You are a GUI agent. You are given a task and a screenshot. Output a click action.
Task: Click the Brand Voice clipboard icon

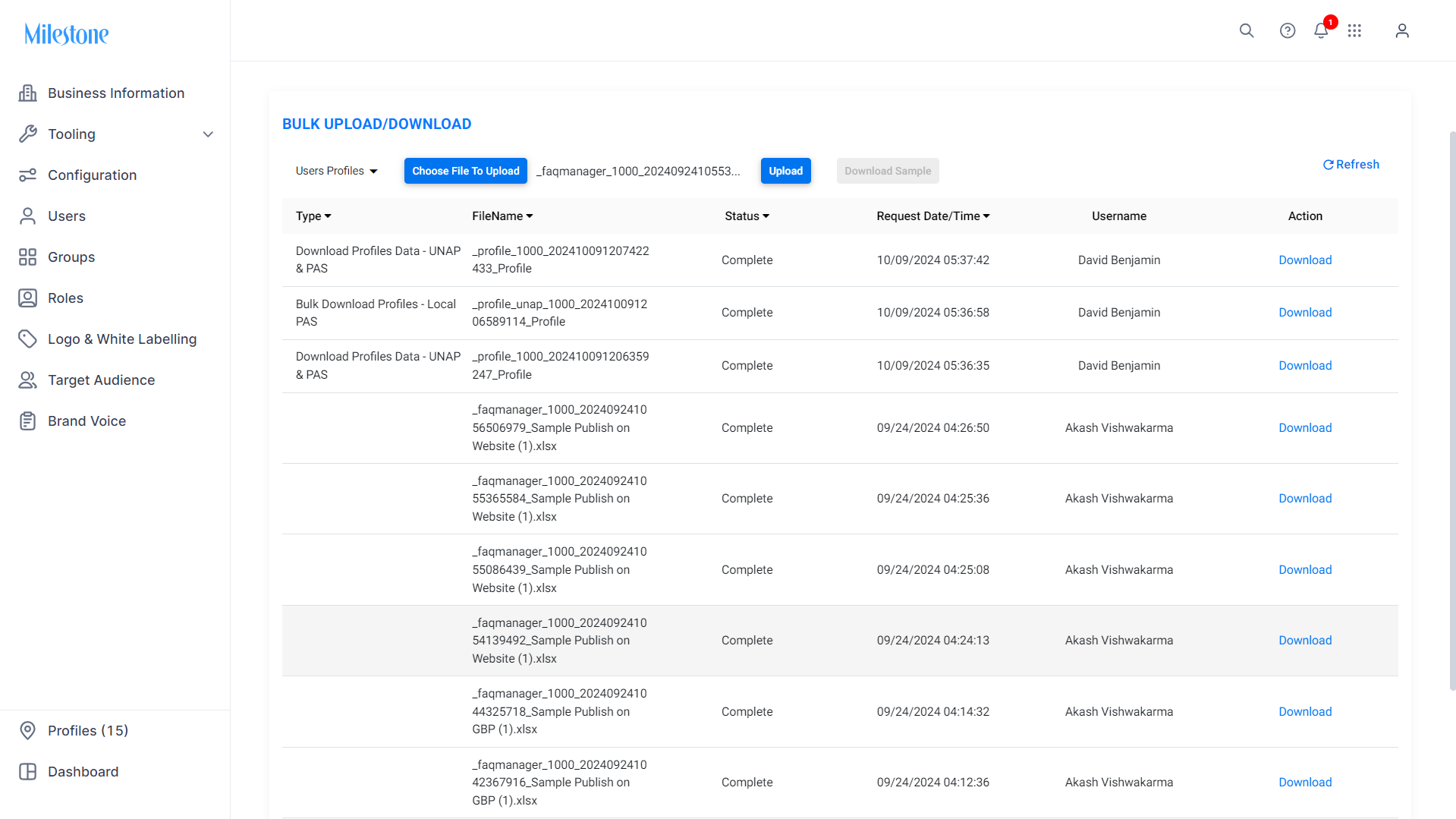(x=28, y=421)
